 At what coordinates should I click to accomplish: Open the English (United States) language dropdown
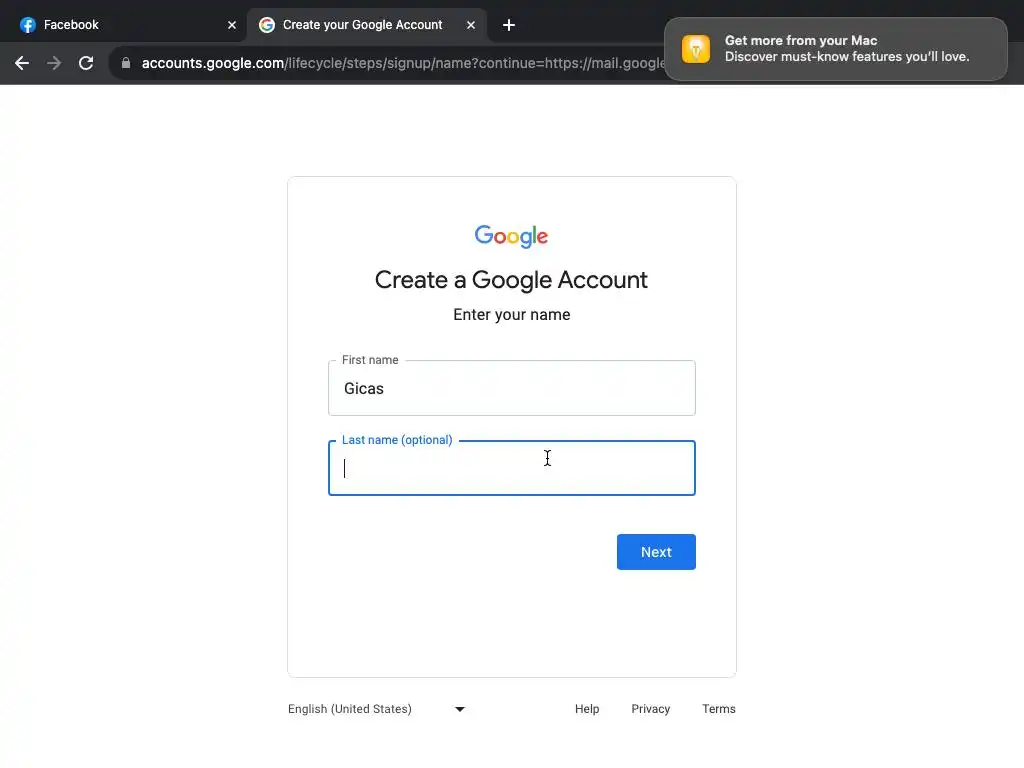pyautogui.click(x=377, y=709)
